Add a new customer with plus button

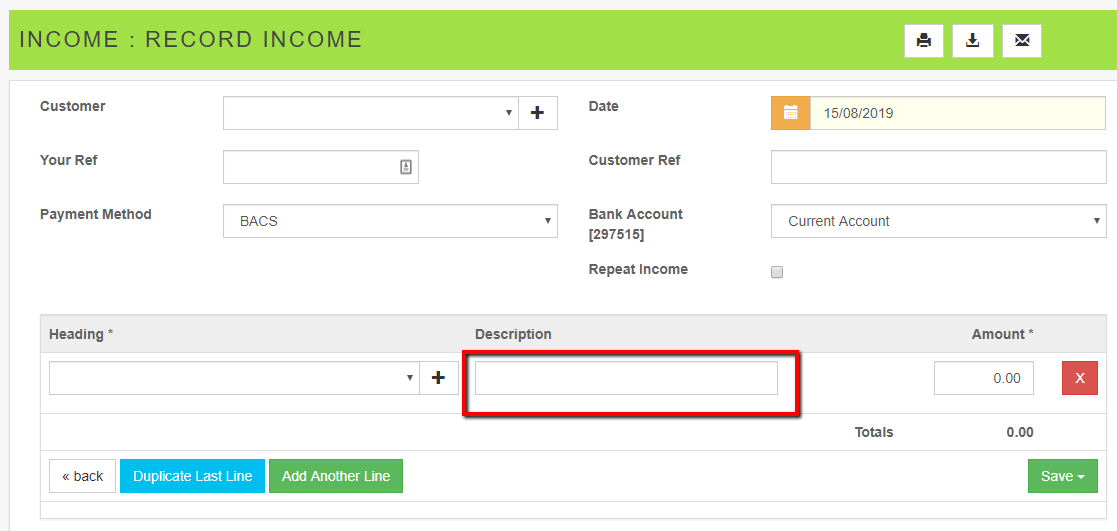tap(538, 113)
